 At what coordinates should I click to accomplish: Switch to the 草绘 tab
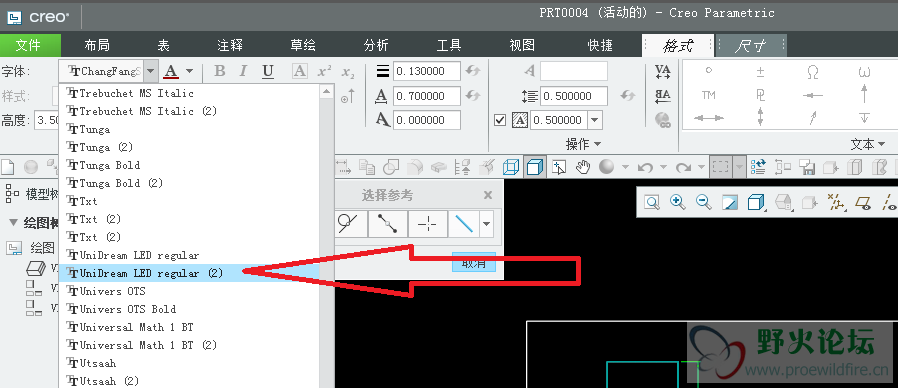303,45
